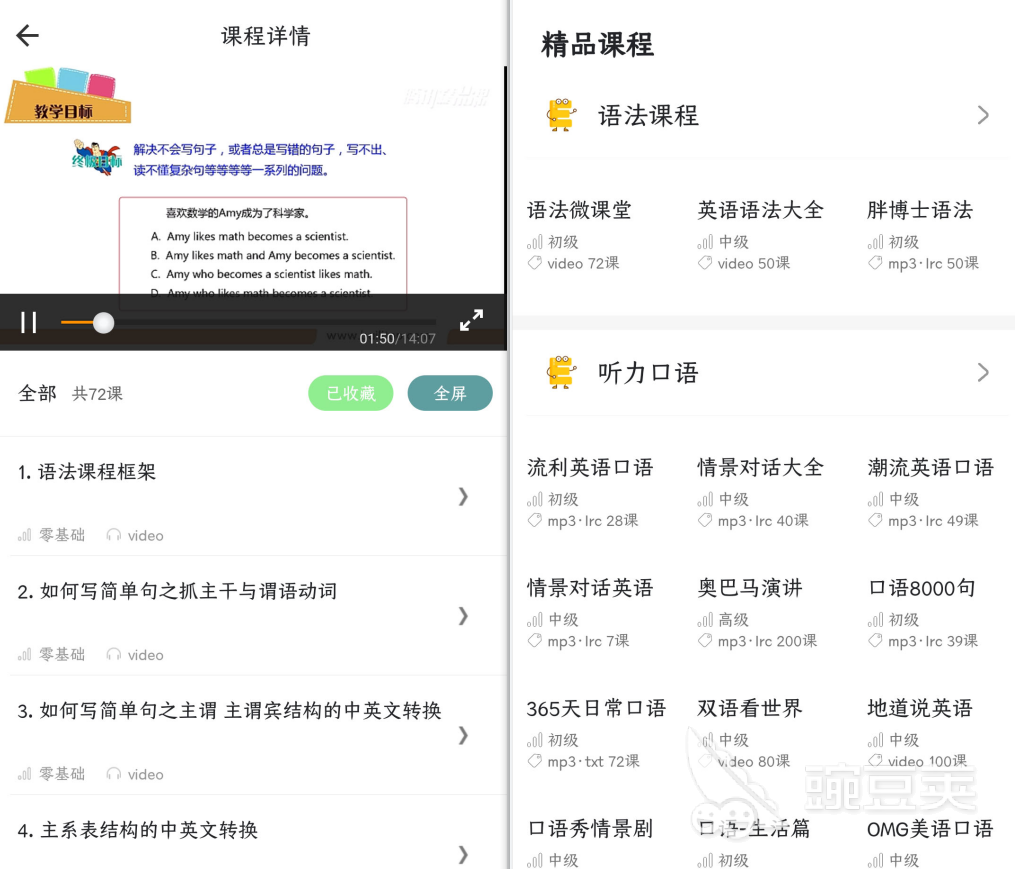
Task: Open the OMG美语口语 course
Action: 929,829
